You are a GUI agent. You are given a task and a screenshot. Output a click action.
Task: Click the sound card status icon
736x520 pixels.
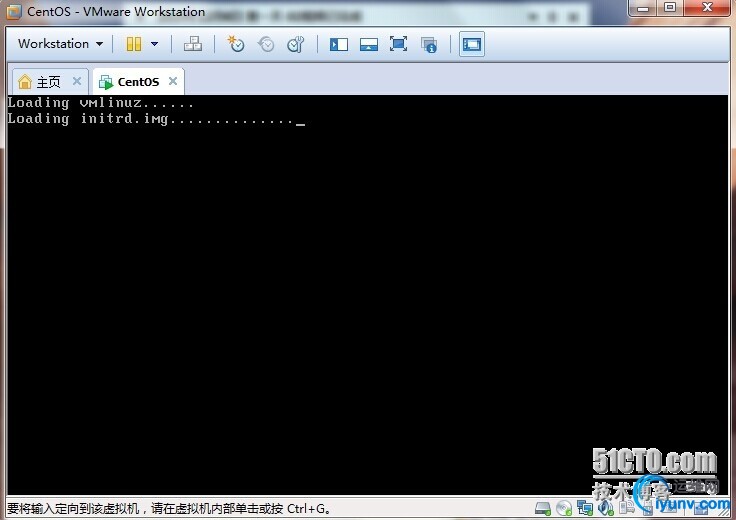pos(606,508)
